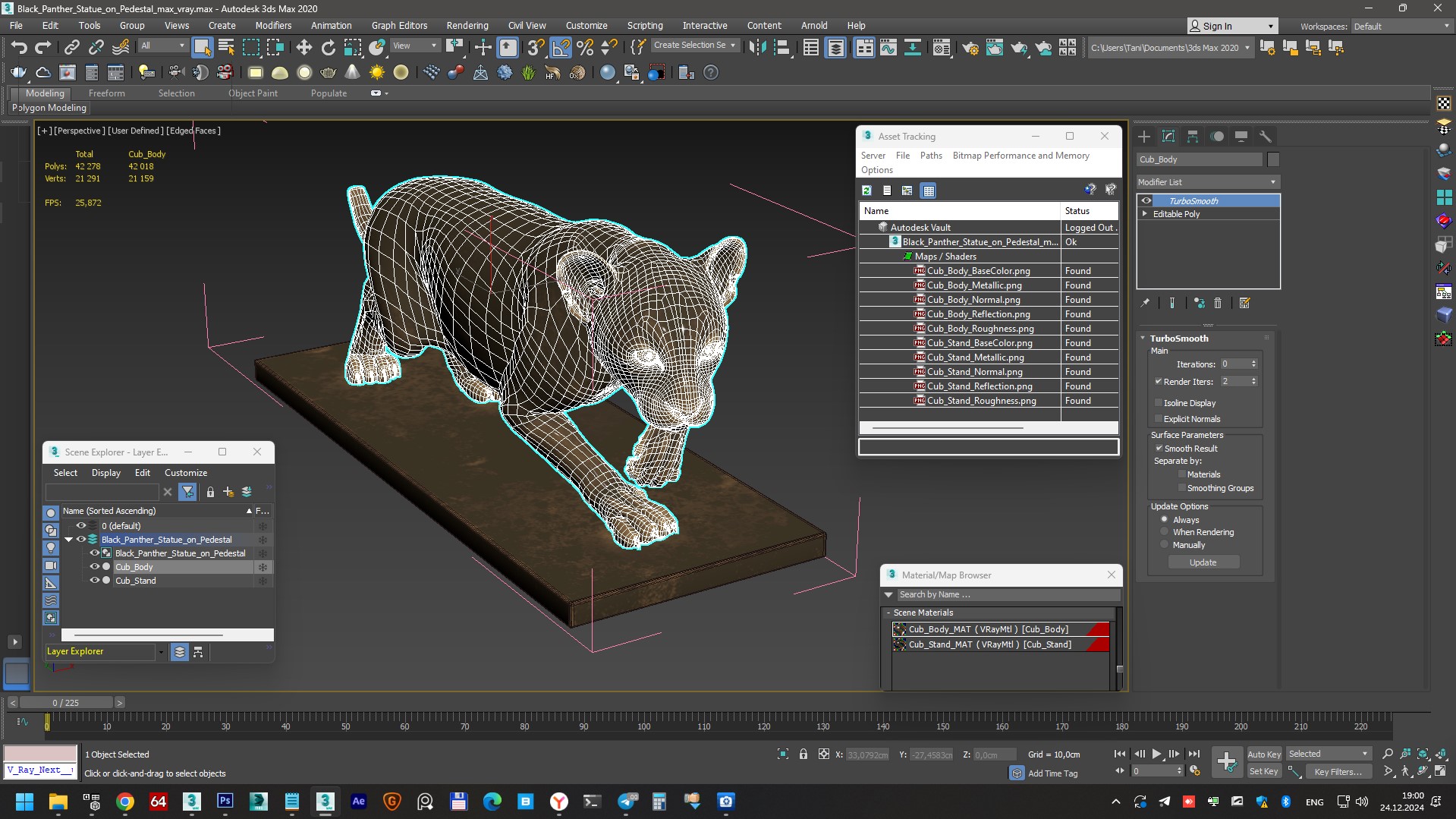Click the Set Key button

[1264, 771]
